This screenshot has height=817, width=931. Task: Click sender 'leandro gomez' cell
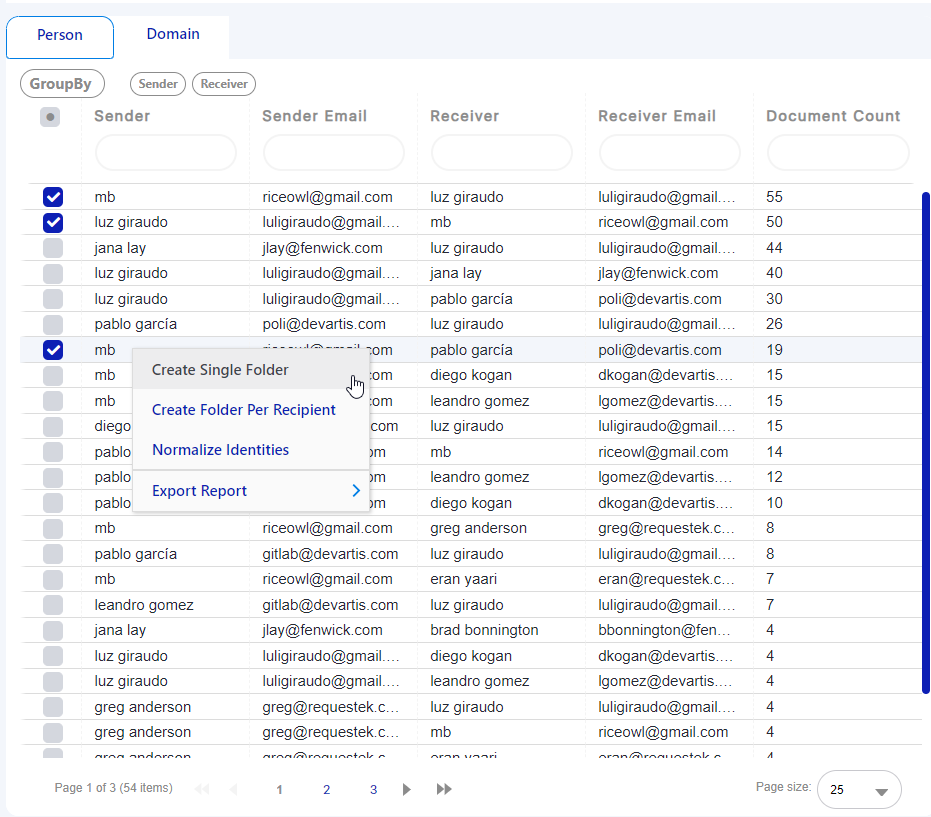144,605
